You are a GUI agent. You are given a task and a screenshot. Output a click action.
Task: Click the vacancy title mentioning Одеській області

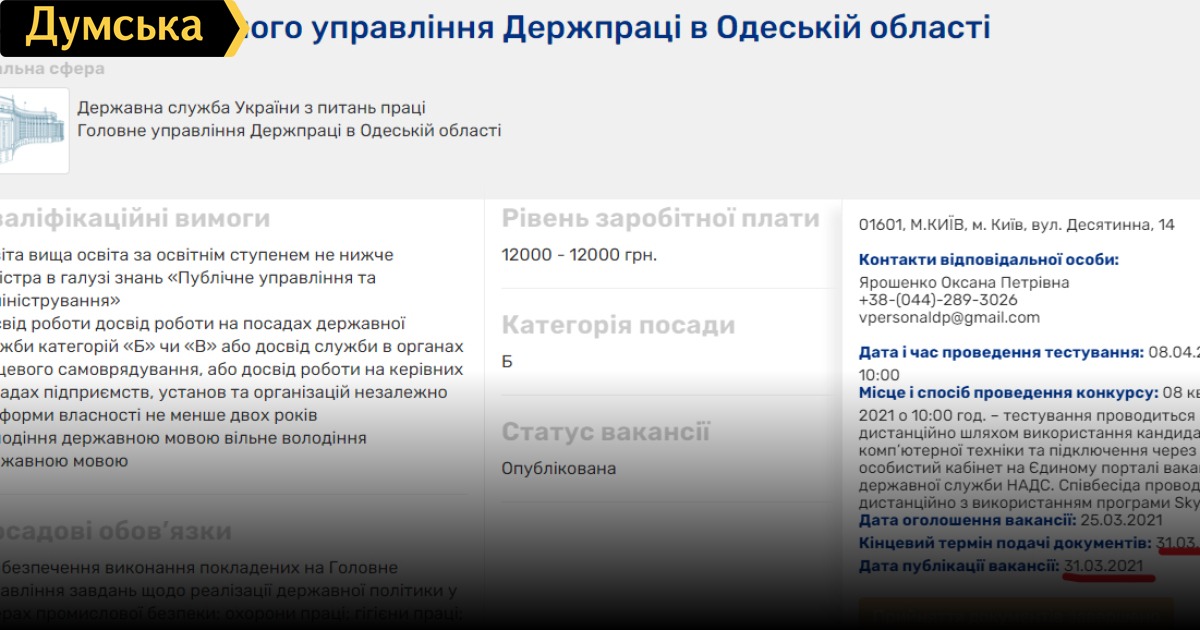click(x=620, y=27)
